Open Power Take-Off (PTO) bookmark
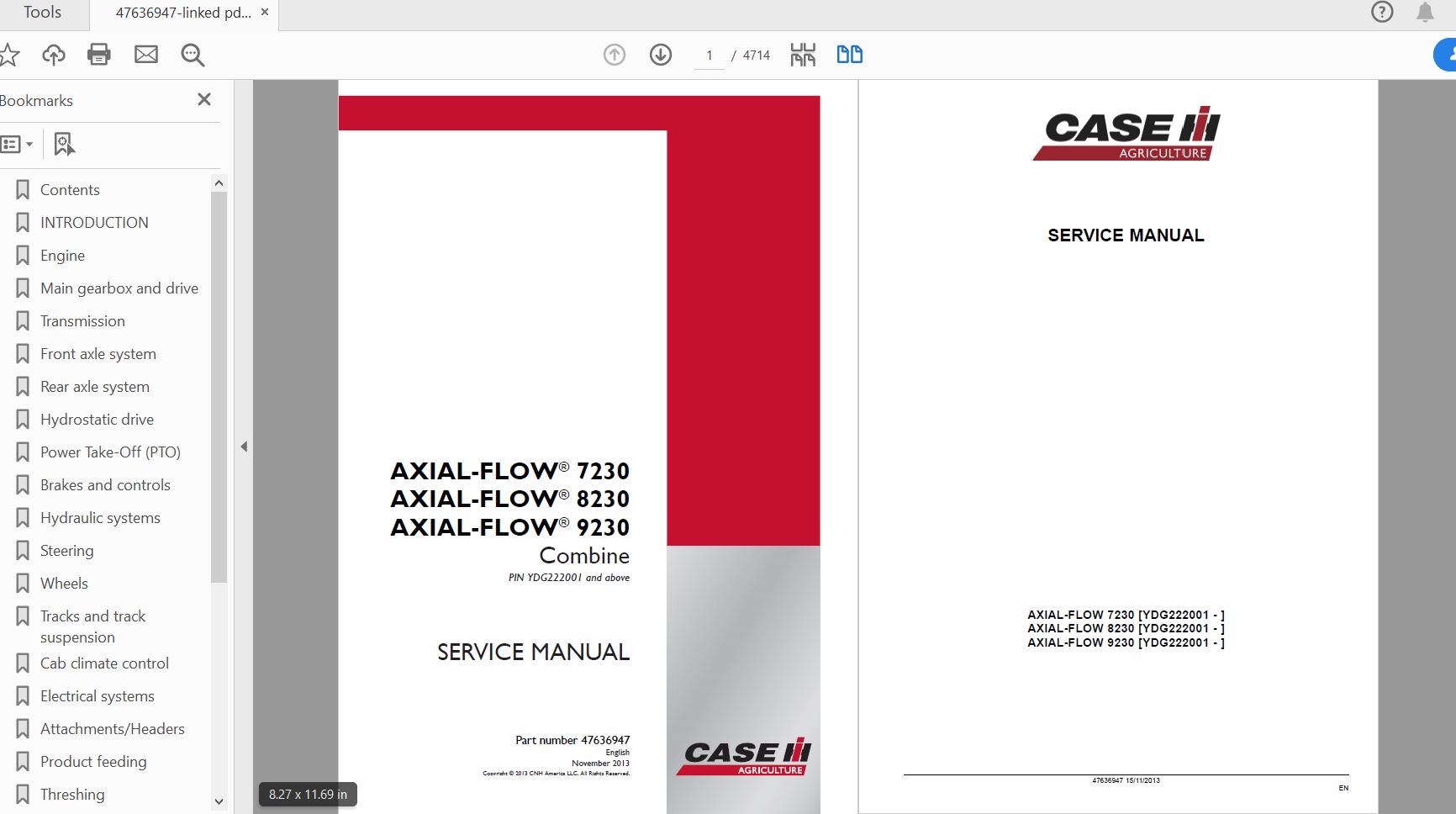The image size is (1456, 814). (x=110, y=452)
